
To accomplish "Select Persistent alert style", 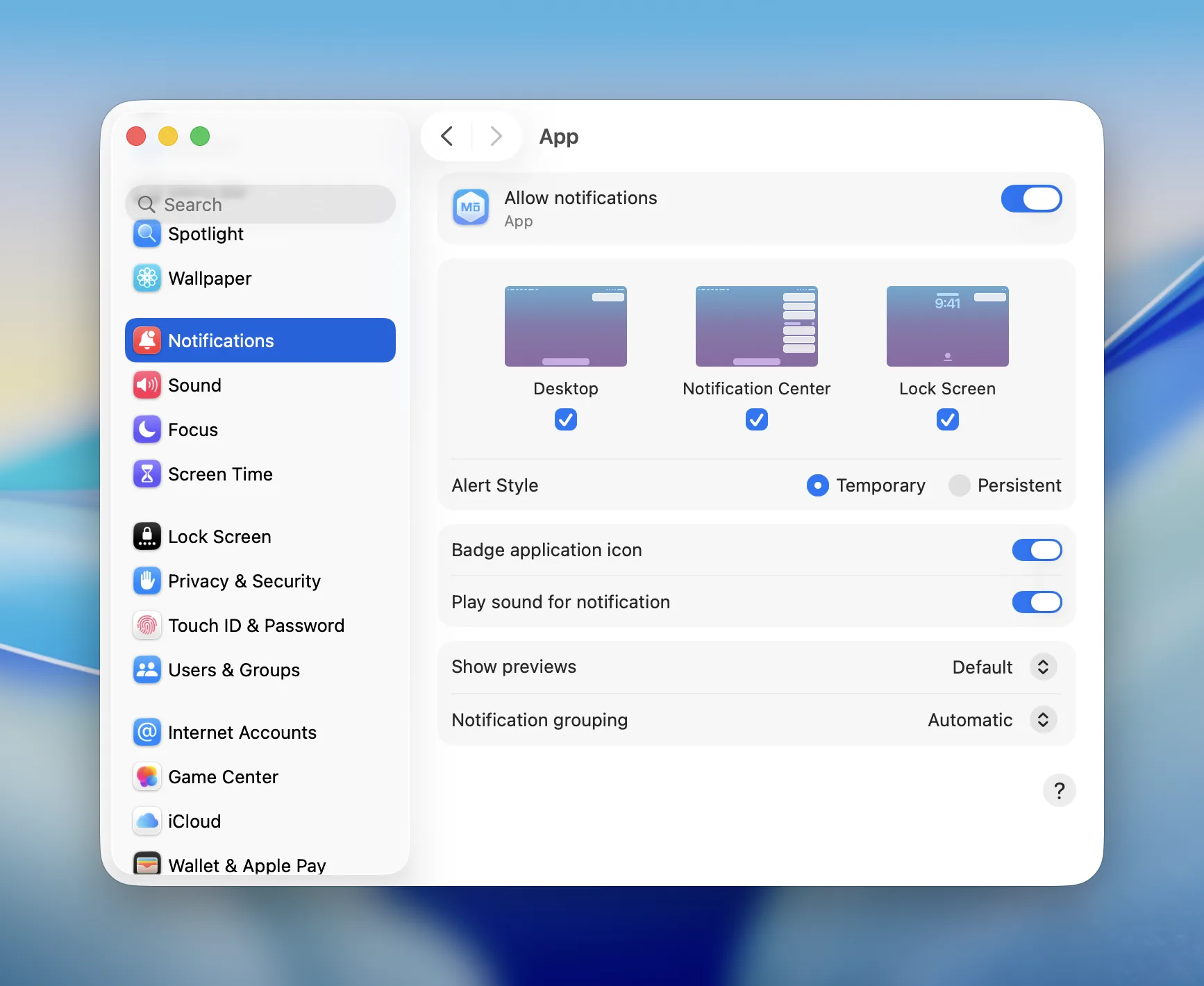I will pos(959,485).
